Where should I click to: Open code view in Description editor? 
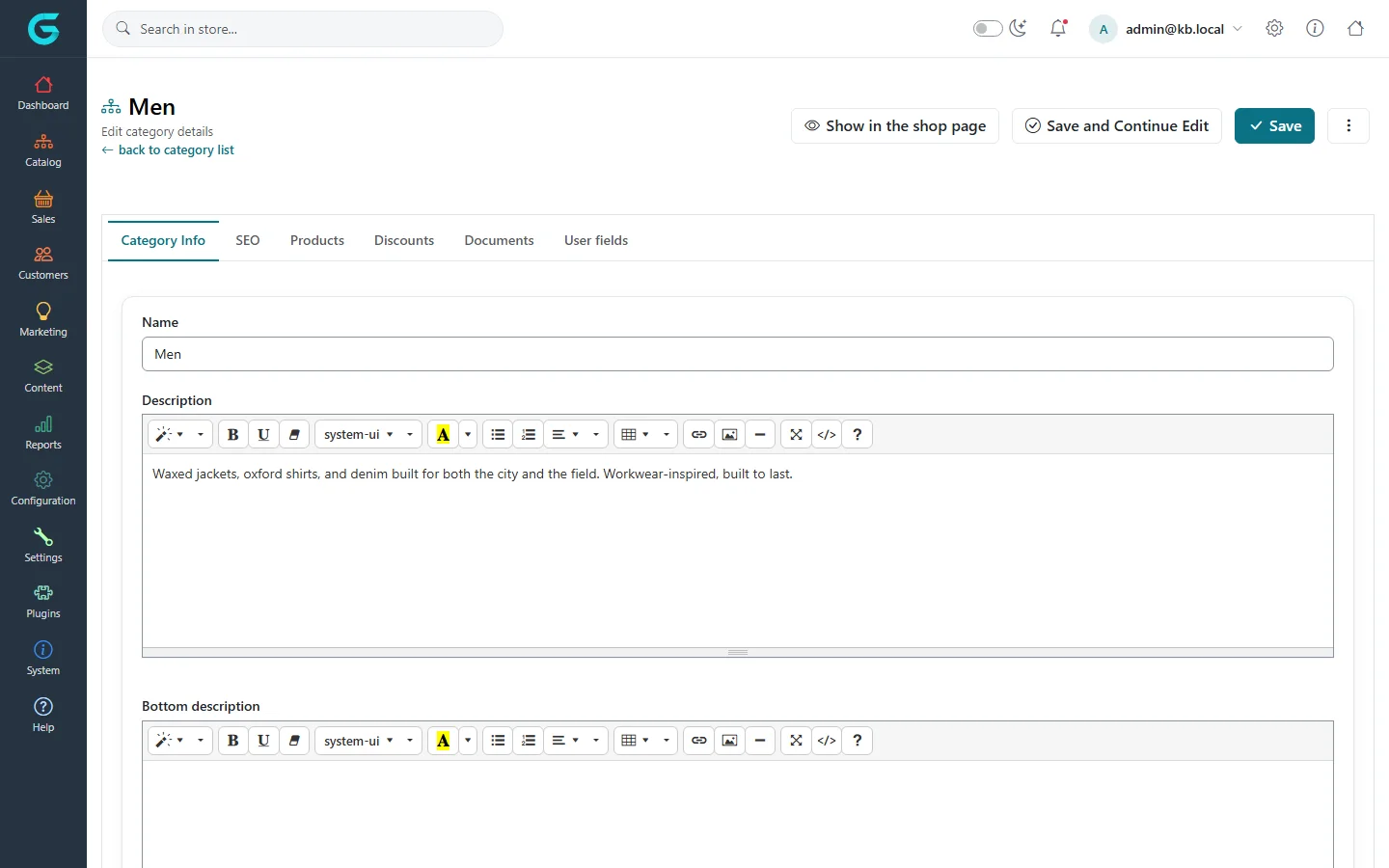point(827,434)
